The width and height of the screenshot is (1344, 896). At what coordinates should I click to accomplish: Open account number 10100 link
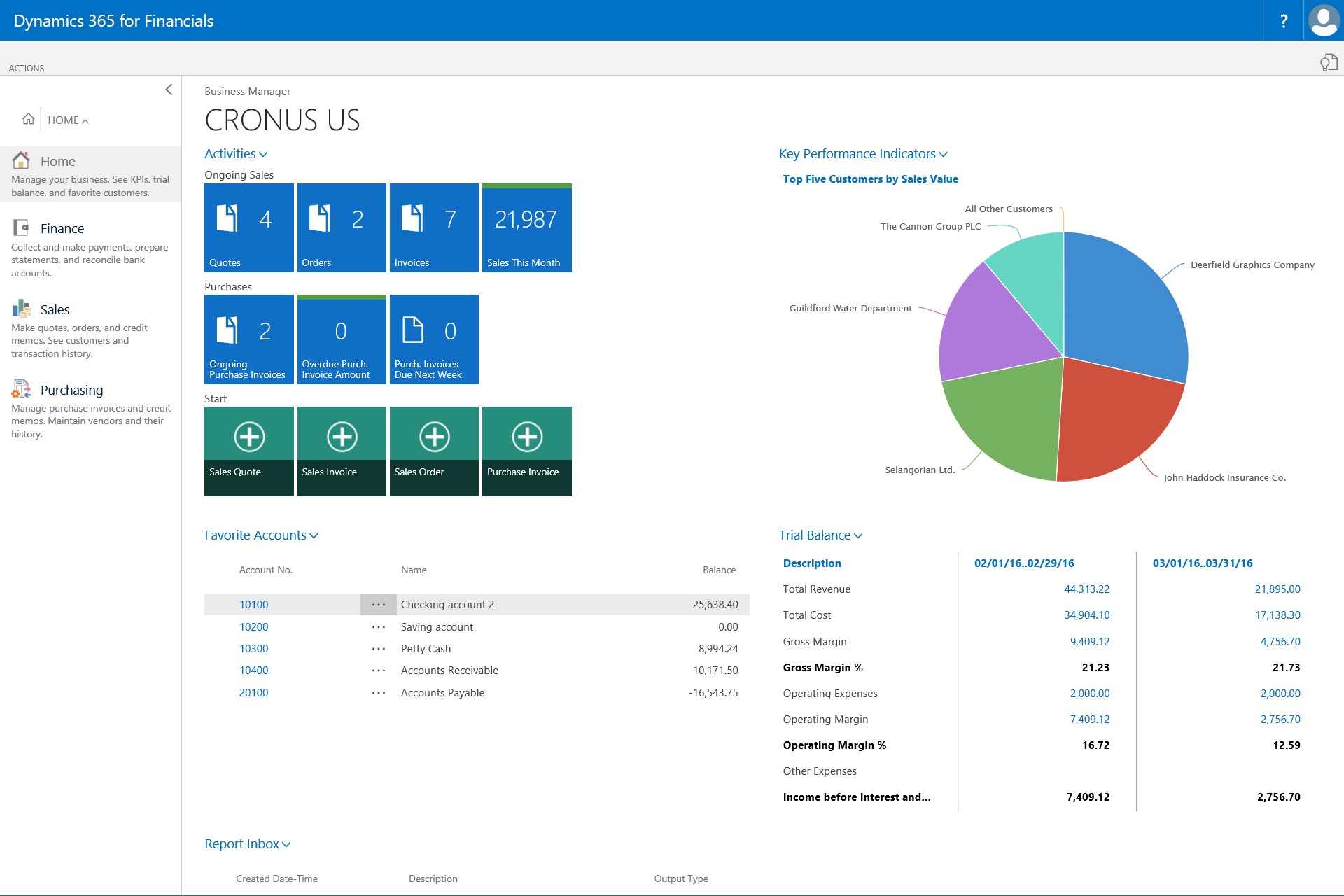pyautogui.click(x=253, y=604)
